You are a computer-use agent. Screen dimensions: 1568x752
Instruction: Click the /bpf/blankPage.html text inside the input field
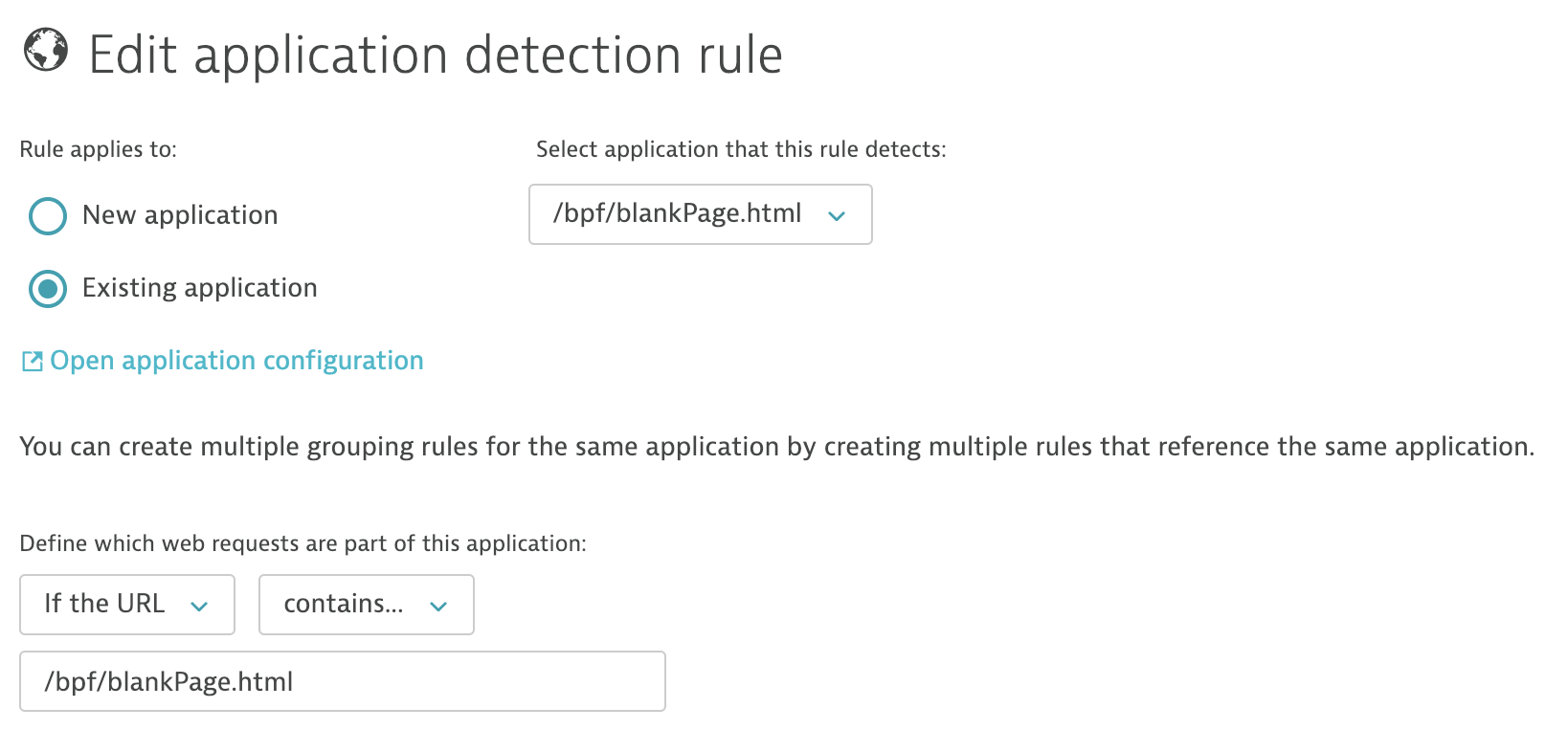(x=168, y=682)
